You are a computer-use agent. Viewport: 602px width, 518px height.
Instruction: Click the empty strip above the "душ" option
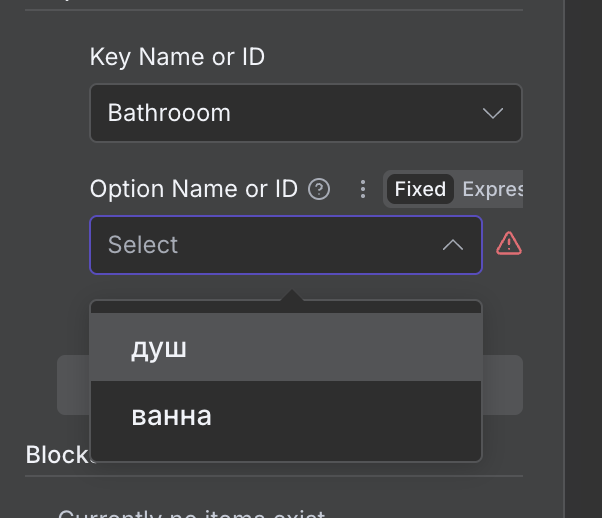coord(286,307)
